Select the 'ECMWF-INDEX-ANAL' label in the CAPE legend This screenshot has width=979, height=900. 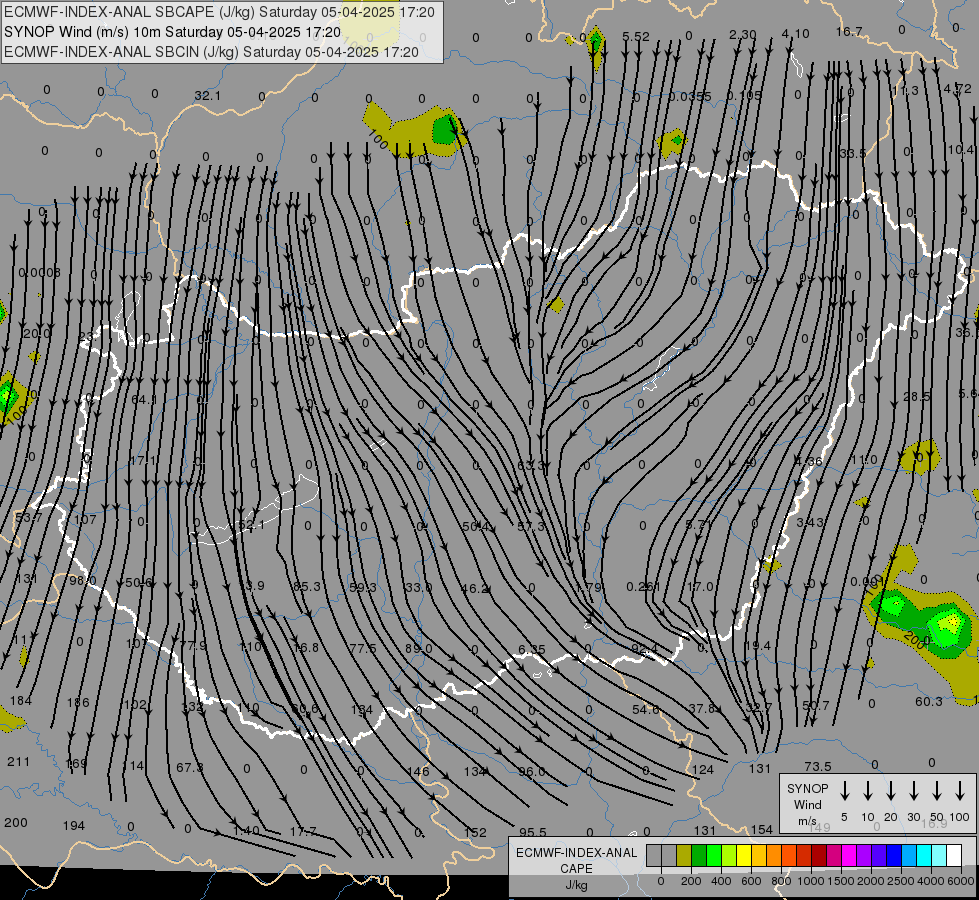[577, 853]
